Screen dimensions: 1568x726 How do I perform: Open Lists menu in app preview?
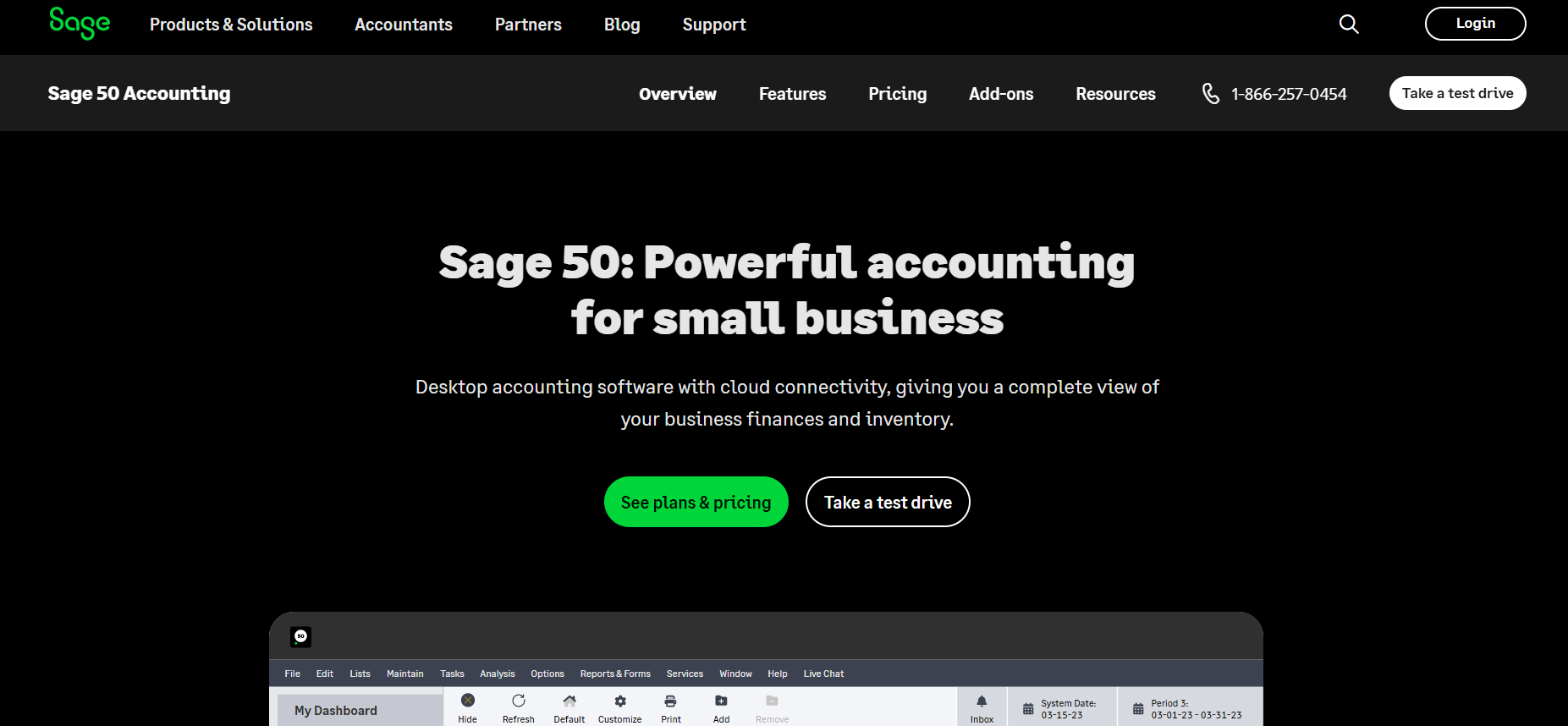pyautogui.click(x=360, y=674)
